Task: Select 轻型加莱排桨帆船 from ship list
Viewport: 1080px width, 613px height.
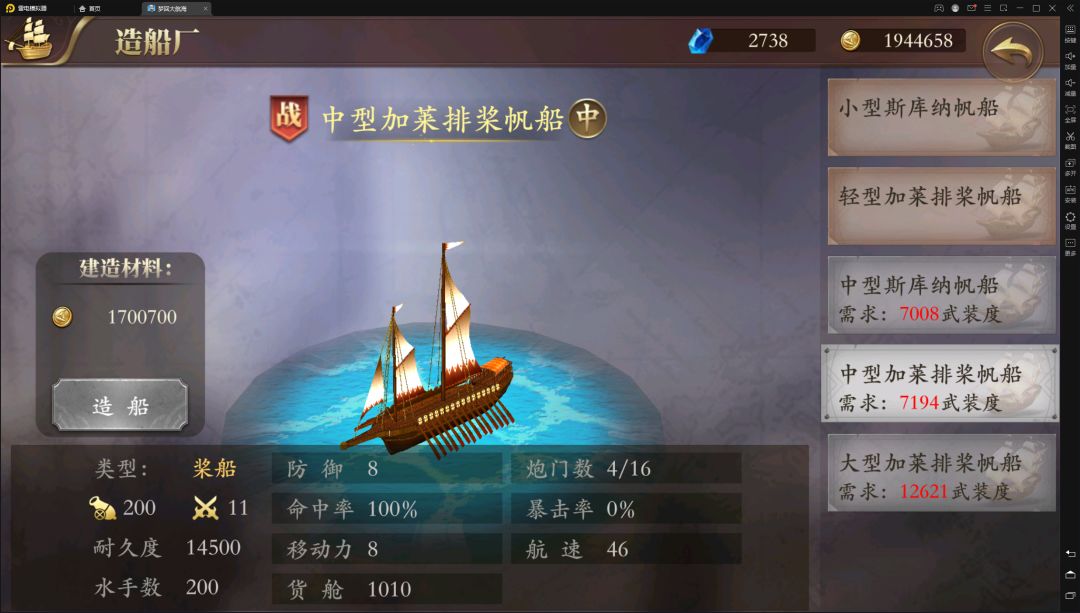Action: pos(941,206)
